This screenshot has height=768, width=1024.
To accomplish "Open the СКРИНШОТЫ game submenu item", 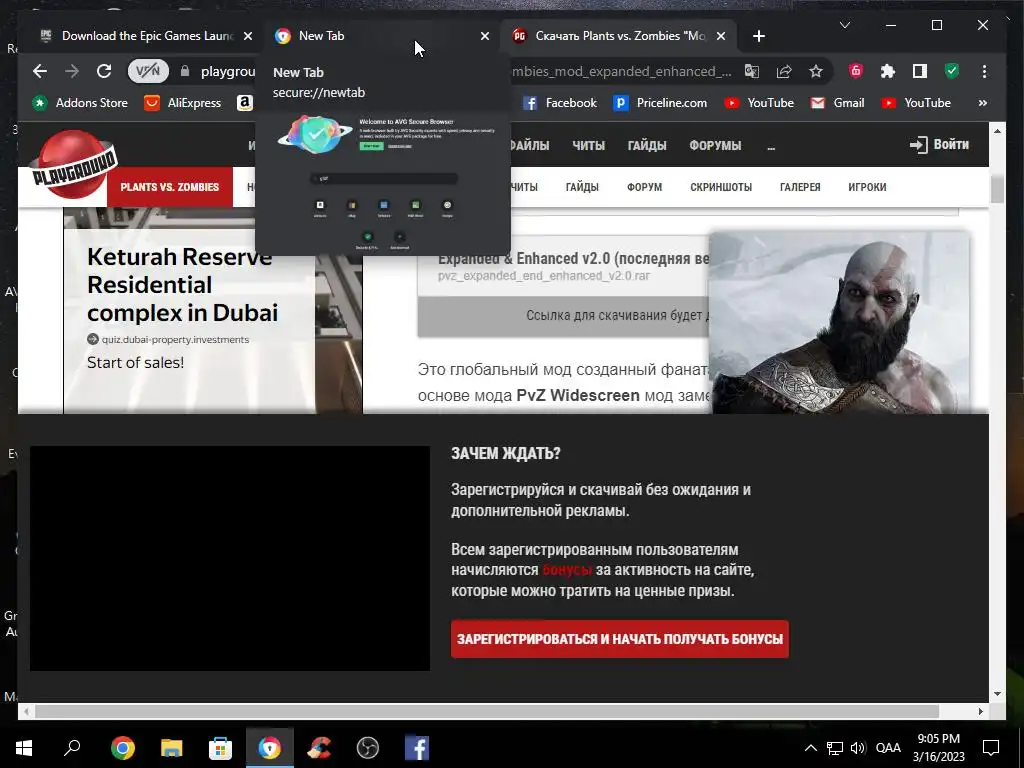I will coord(721,187).
